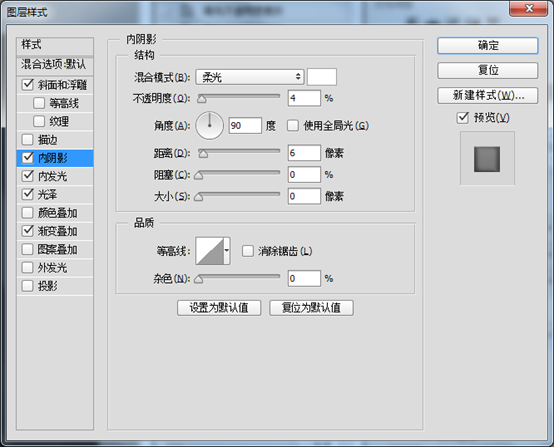554x447 pixels.
Task: Focus the 杂色 value field
Action: coord(304,278)
